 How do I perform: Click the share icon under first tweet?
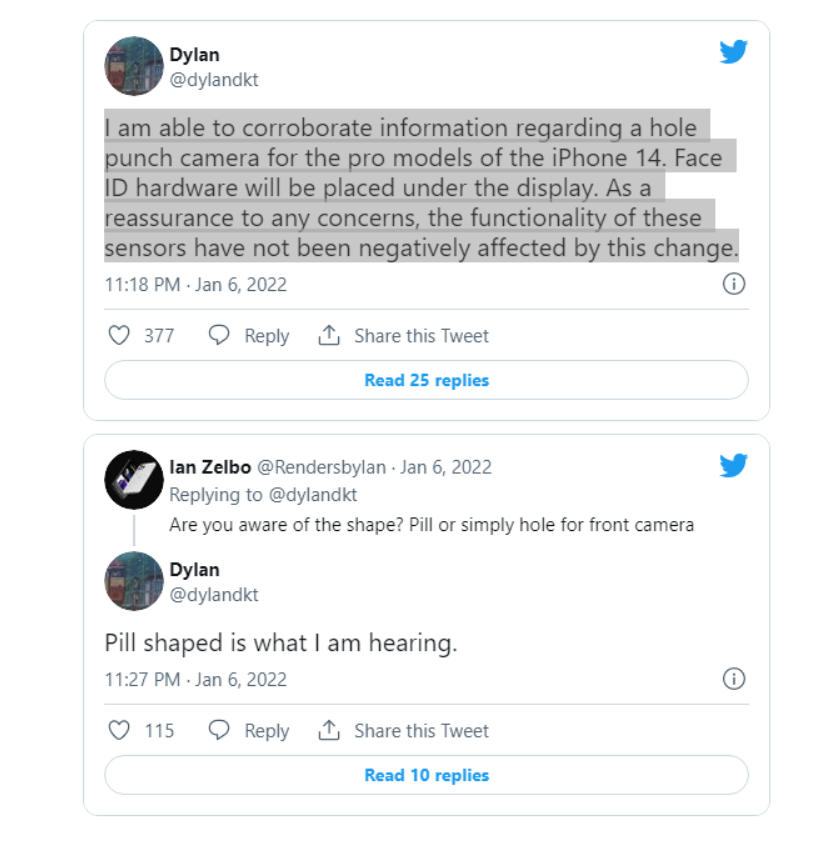click(x=329, y=336)
